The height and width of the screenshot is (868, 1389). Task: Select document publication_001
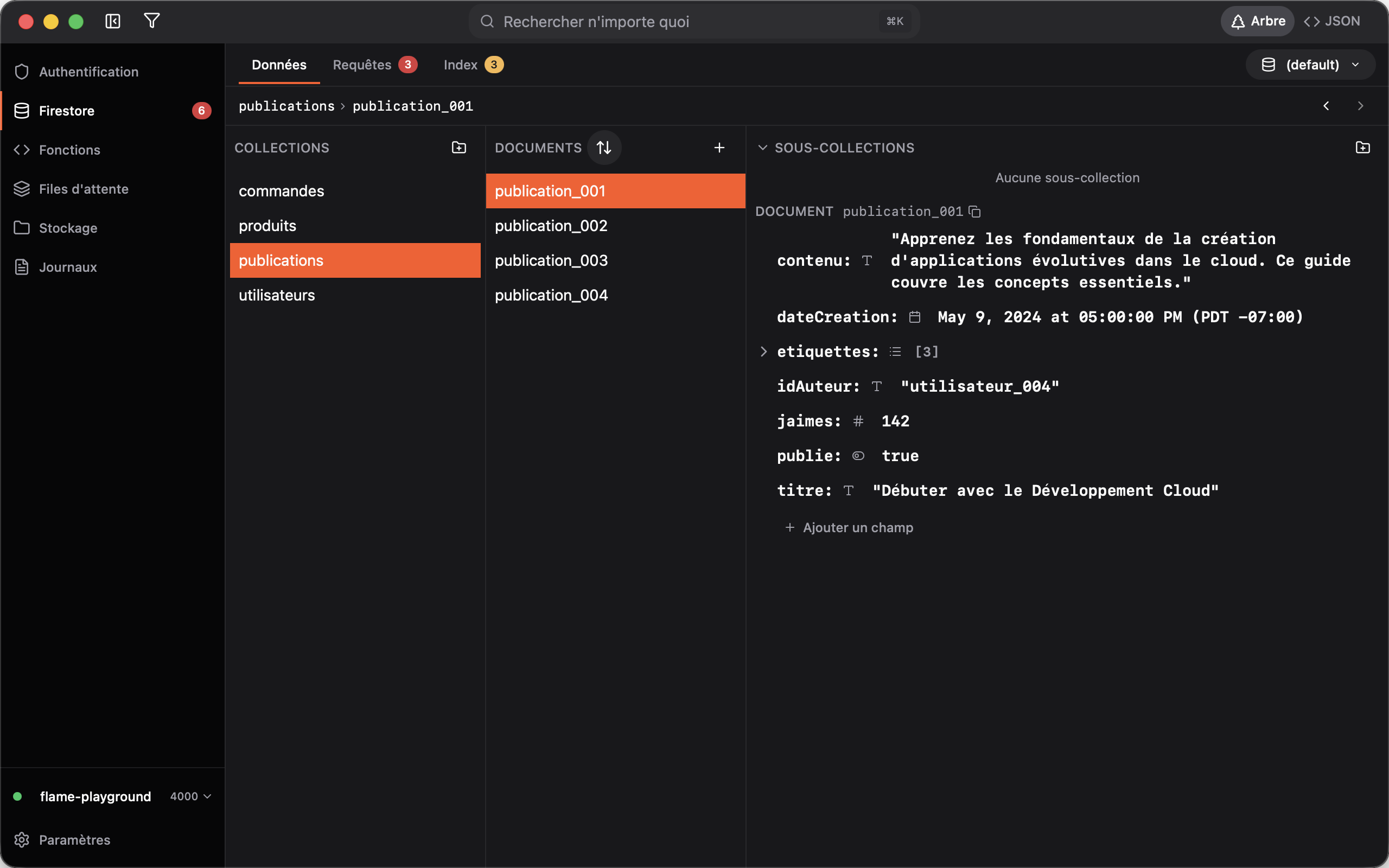click(x=615, y=191)
